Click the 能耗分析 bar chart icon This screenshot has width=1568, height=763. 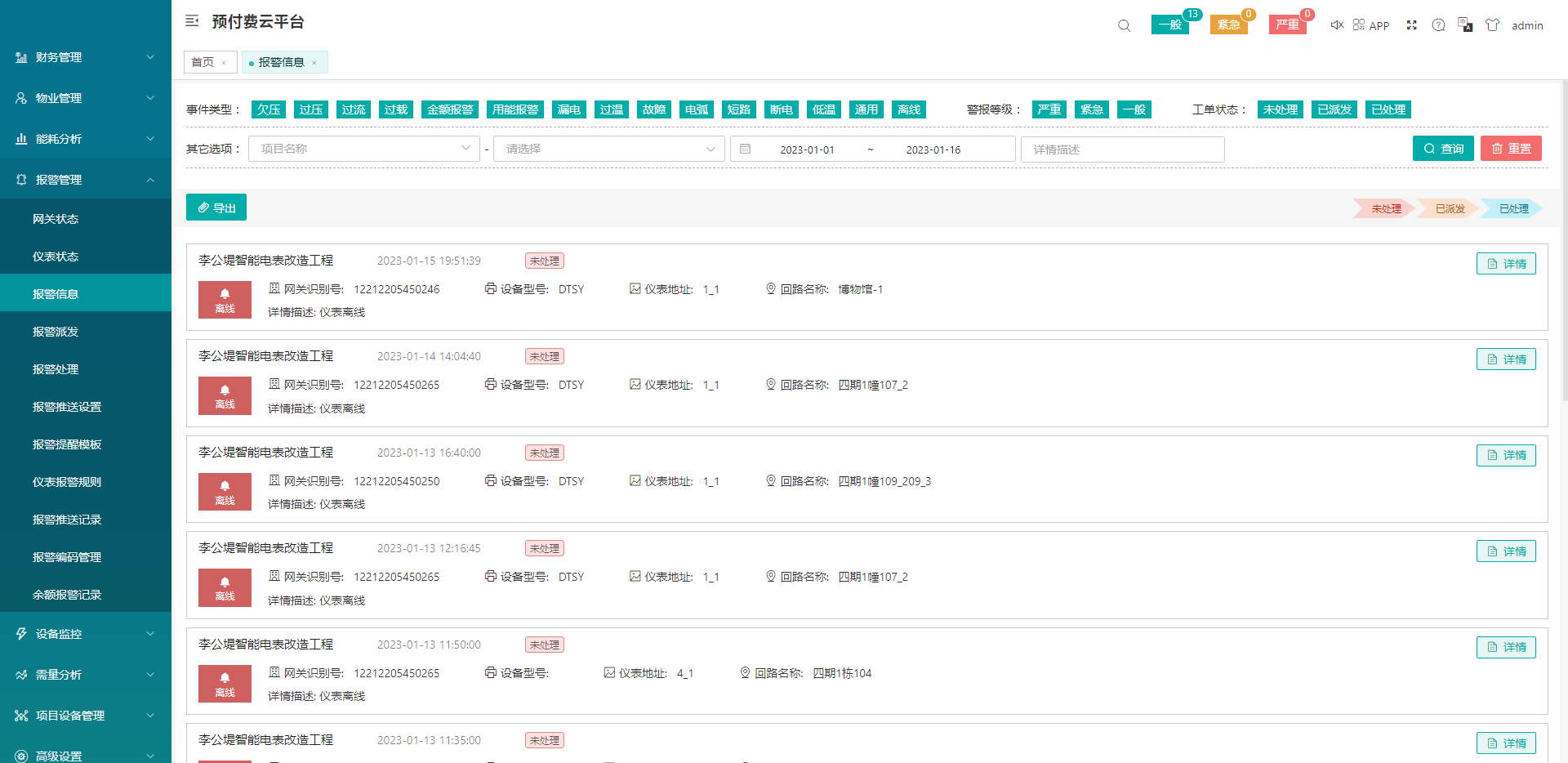(x=21, y=139)
